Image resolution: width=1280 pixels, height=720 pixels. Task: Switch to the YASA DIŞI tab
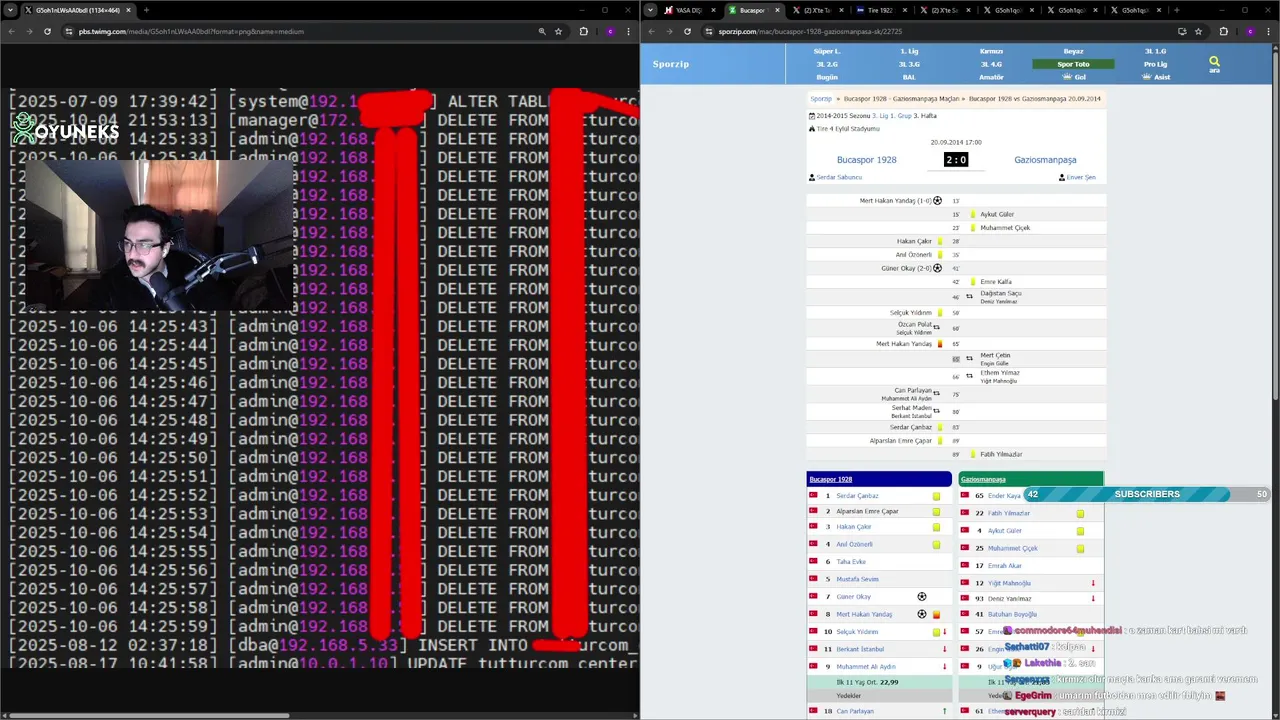point(690,10)
